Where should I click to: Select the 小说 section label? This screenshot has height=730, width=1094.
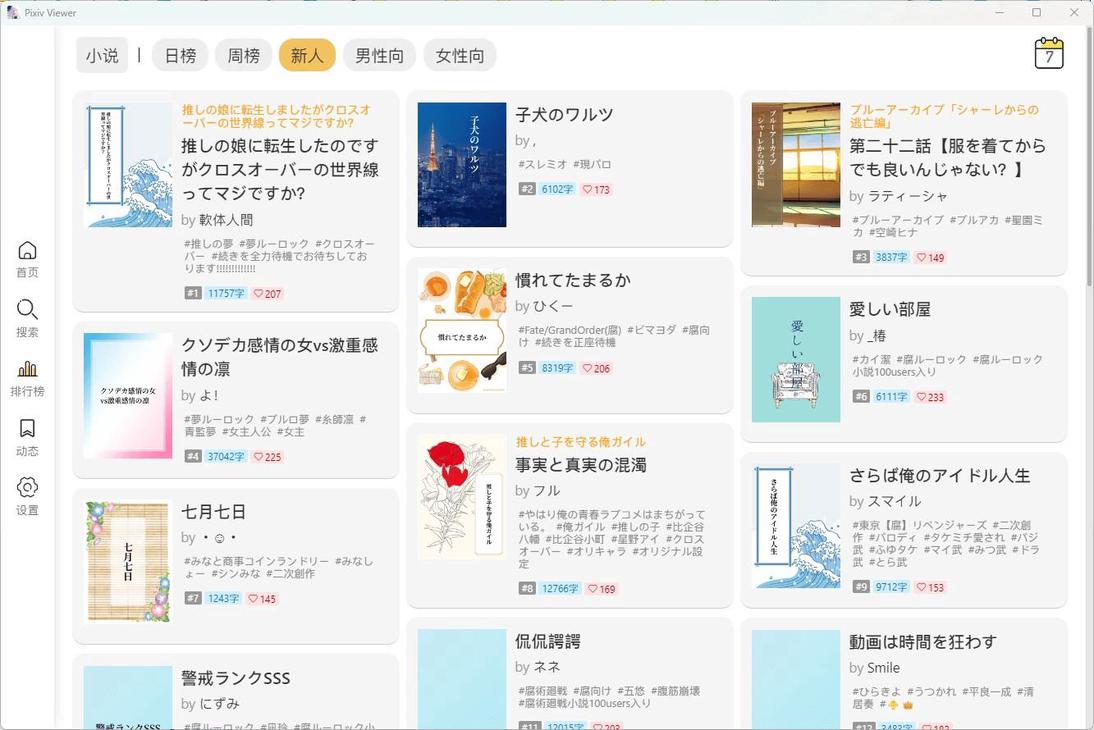tap(103, 56)
